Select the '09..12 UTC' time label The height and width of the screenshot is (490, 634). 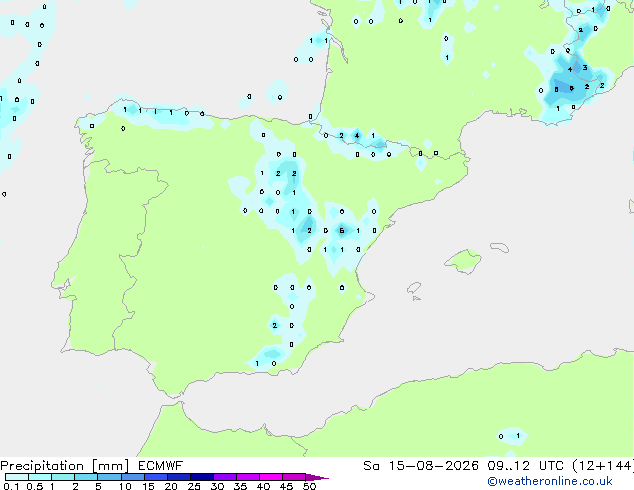pos(525,466)
